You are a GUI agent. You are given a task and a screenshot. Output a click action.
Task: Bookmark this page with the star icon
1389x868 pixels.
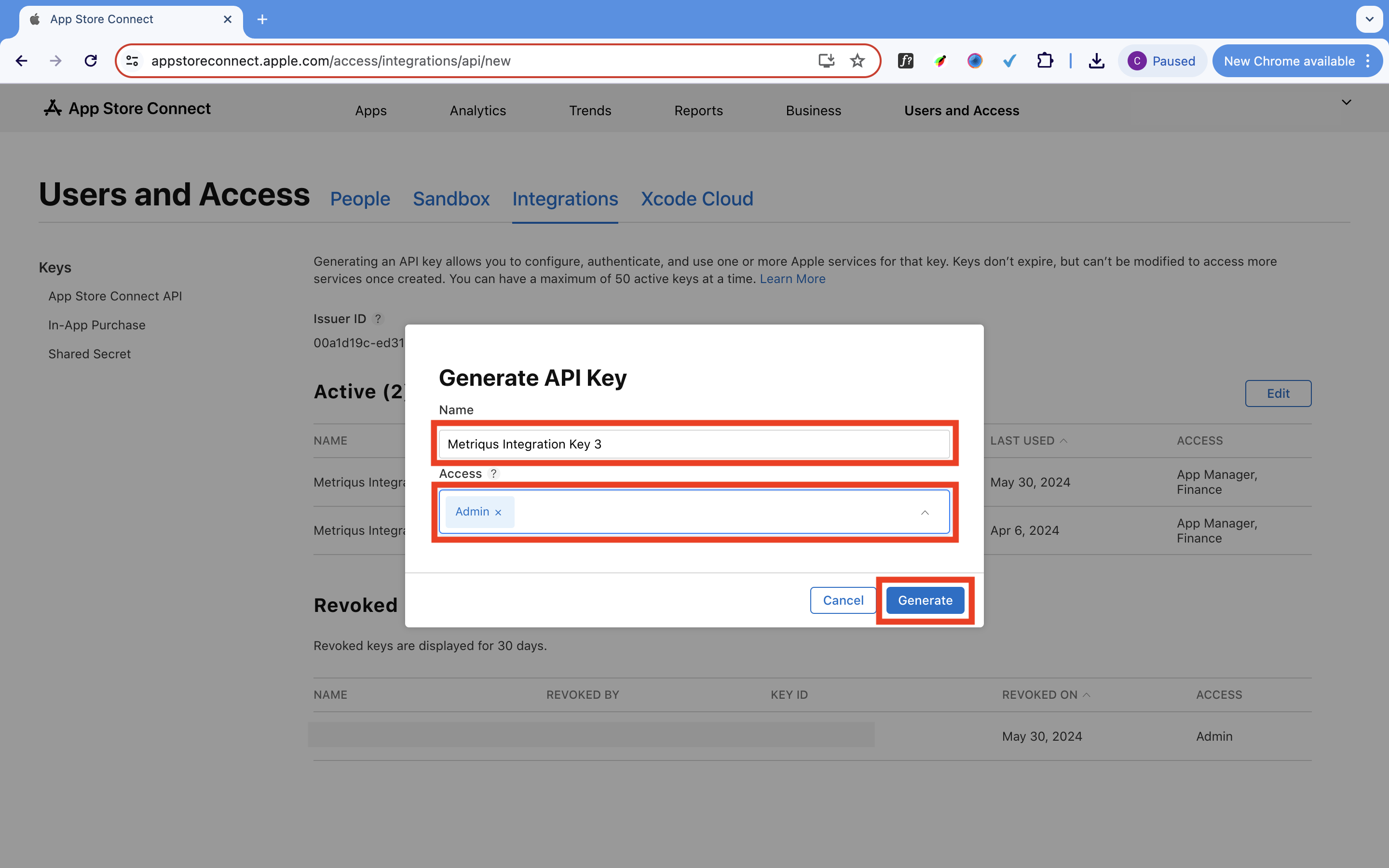pos(858,61)
